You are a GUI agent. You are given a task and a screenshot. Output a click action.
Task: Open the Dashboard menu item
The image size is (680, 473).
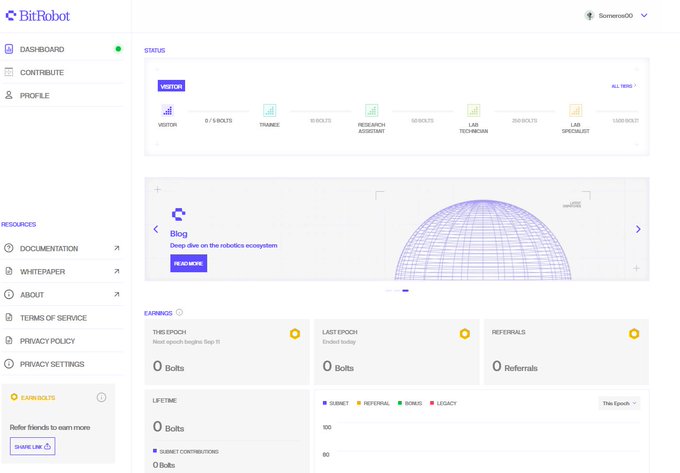click(x=62, y=49)
